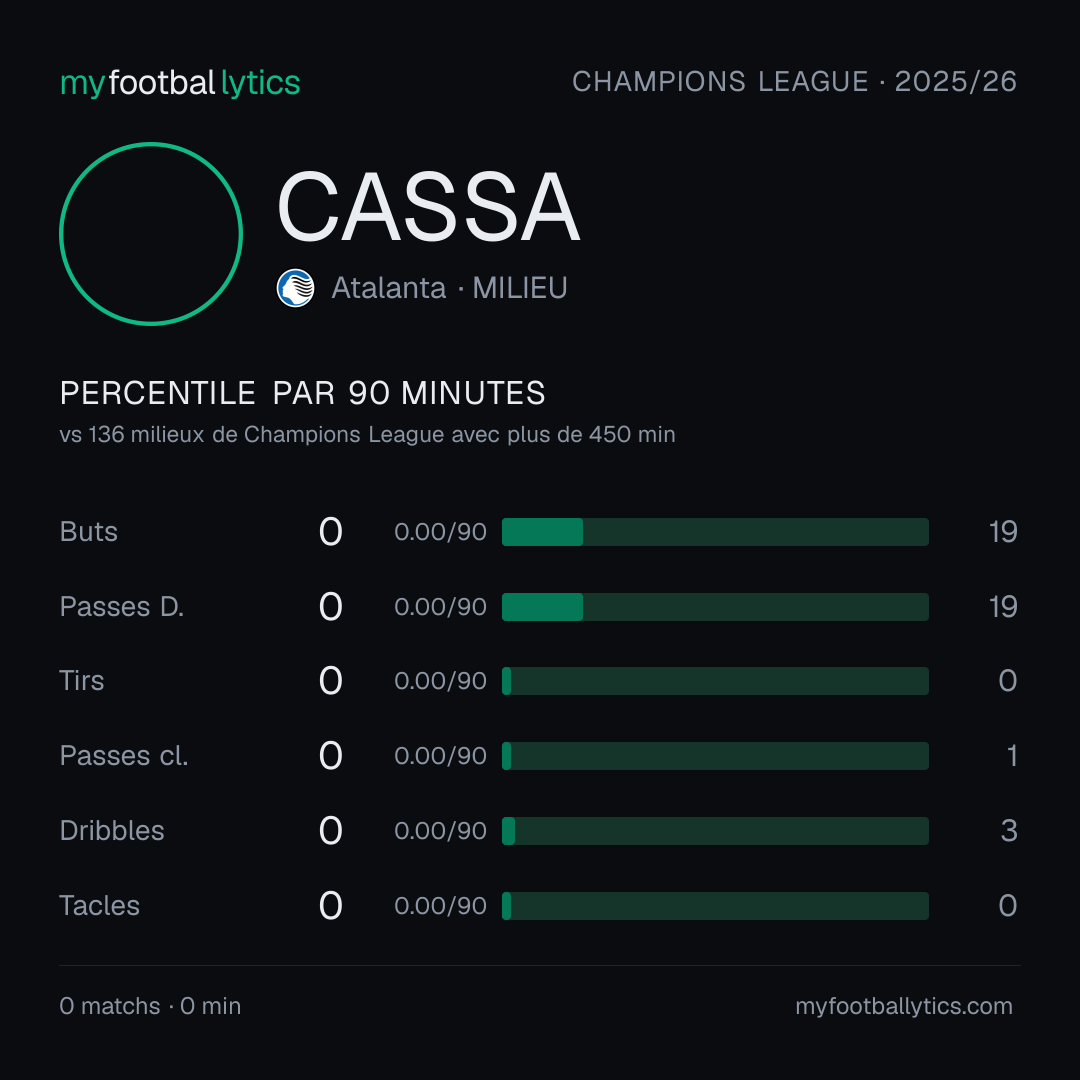The width and height of the screenshot is (1080, 1080).
Task: Click the myfootballytics logo at top left
Action: click(x=180, y=83)
